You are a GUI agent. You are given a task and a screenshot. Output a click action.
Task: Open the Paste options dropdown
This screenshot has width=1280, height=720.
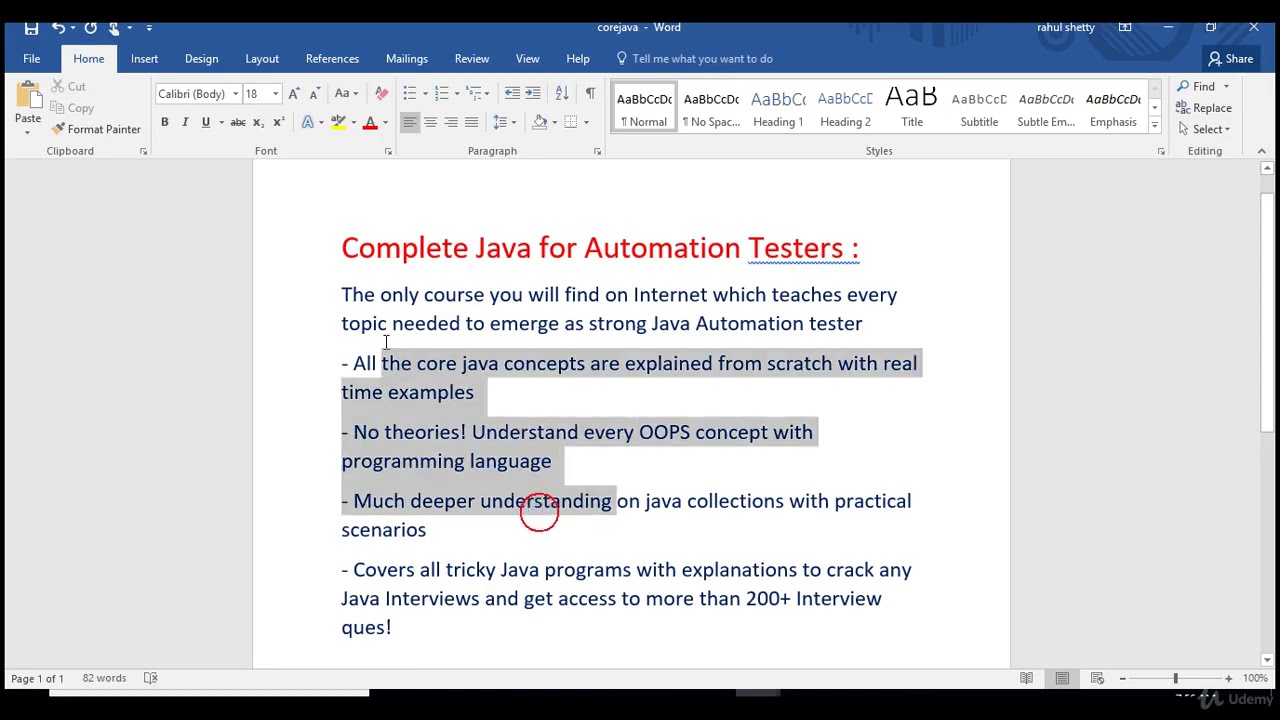(28, 131)
